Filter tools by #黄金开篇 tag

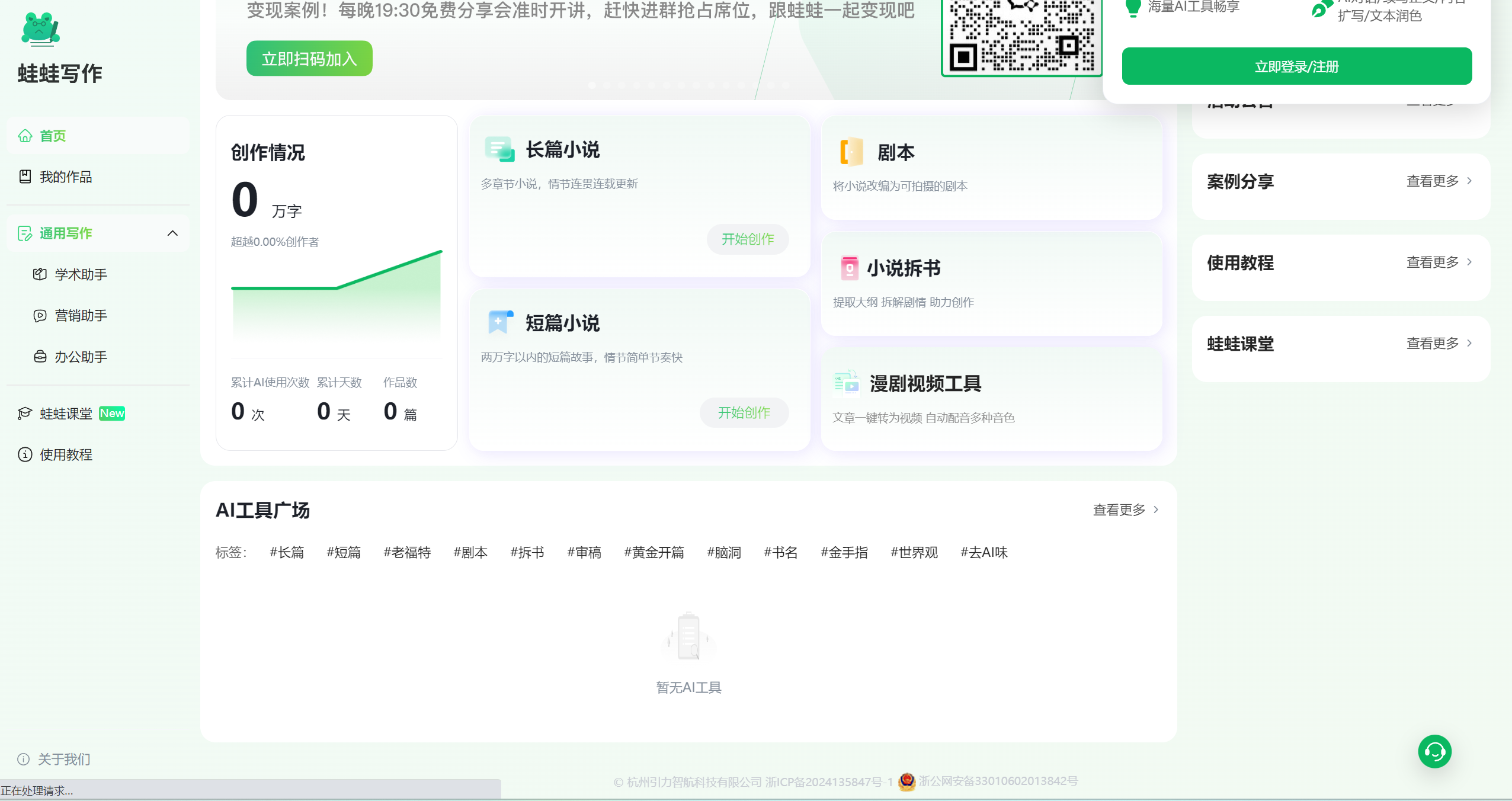coord(654,552)
